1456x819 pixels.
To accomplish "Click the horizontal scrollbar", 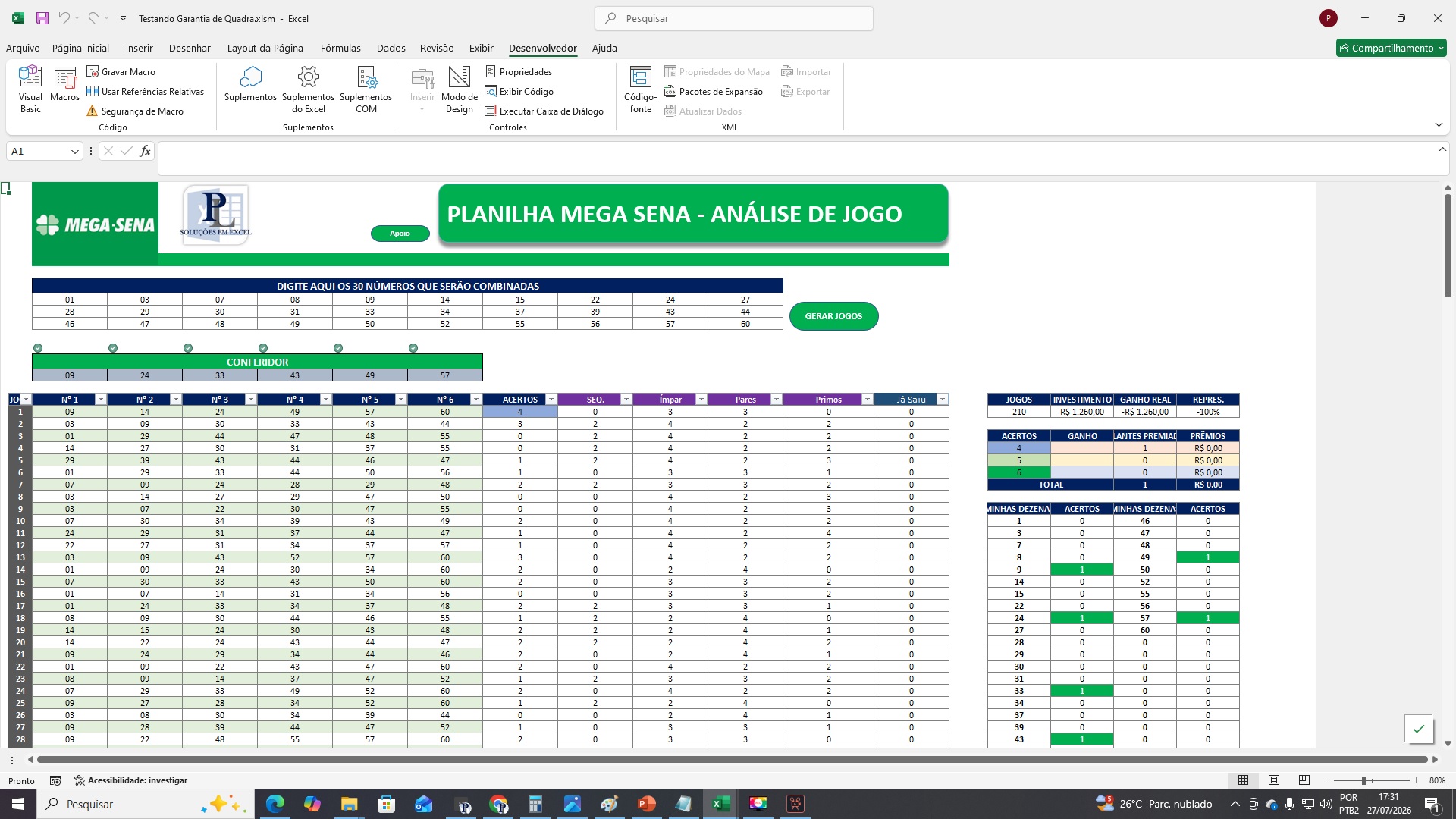I will 732,759.
